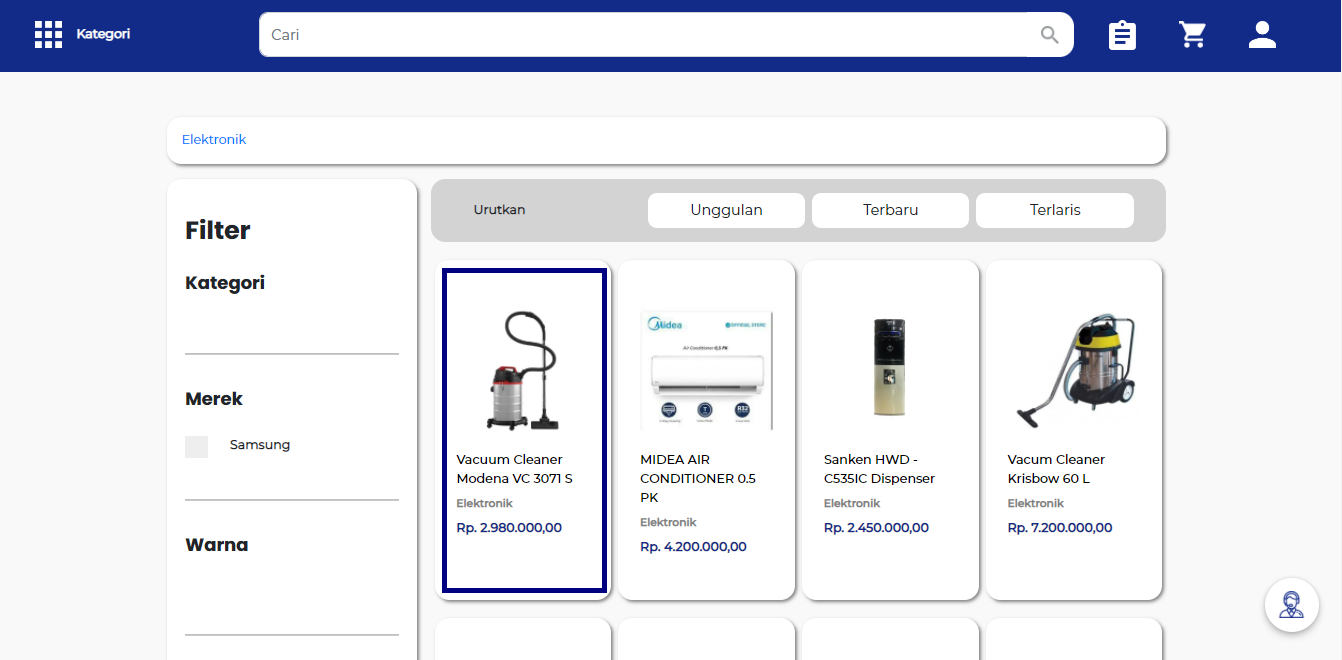The width and height of the screenshot is (1342, 660).
Task: Click price Rp. 4.200.000,00
Action: coord(693,547)
